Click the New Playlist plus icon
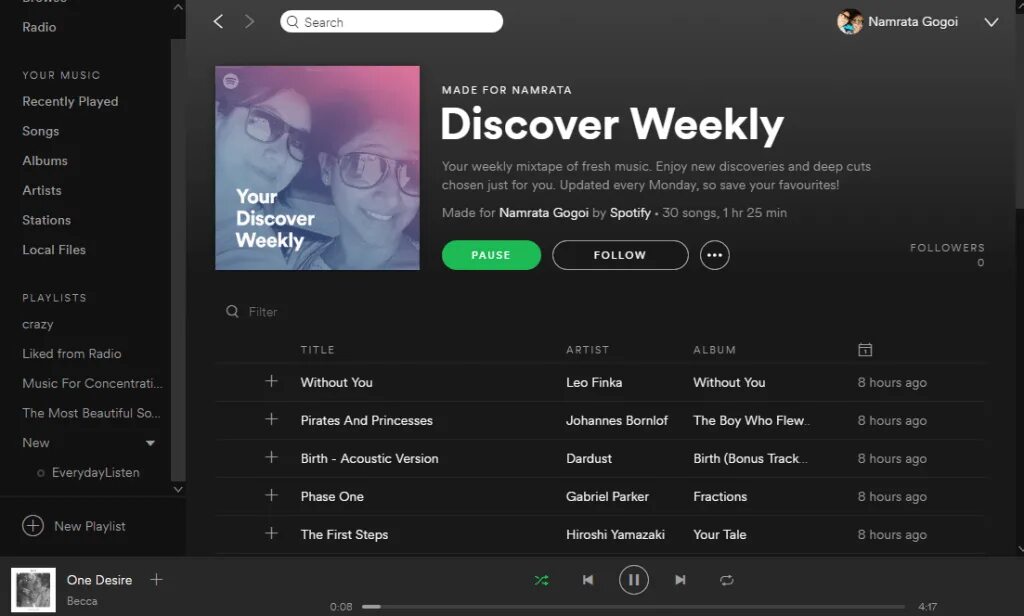The height and width of the screenshot is (616, 1024). point(33,526)
